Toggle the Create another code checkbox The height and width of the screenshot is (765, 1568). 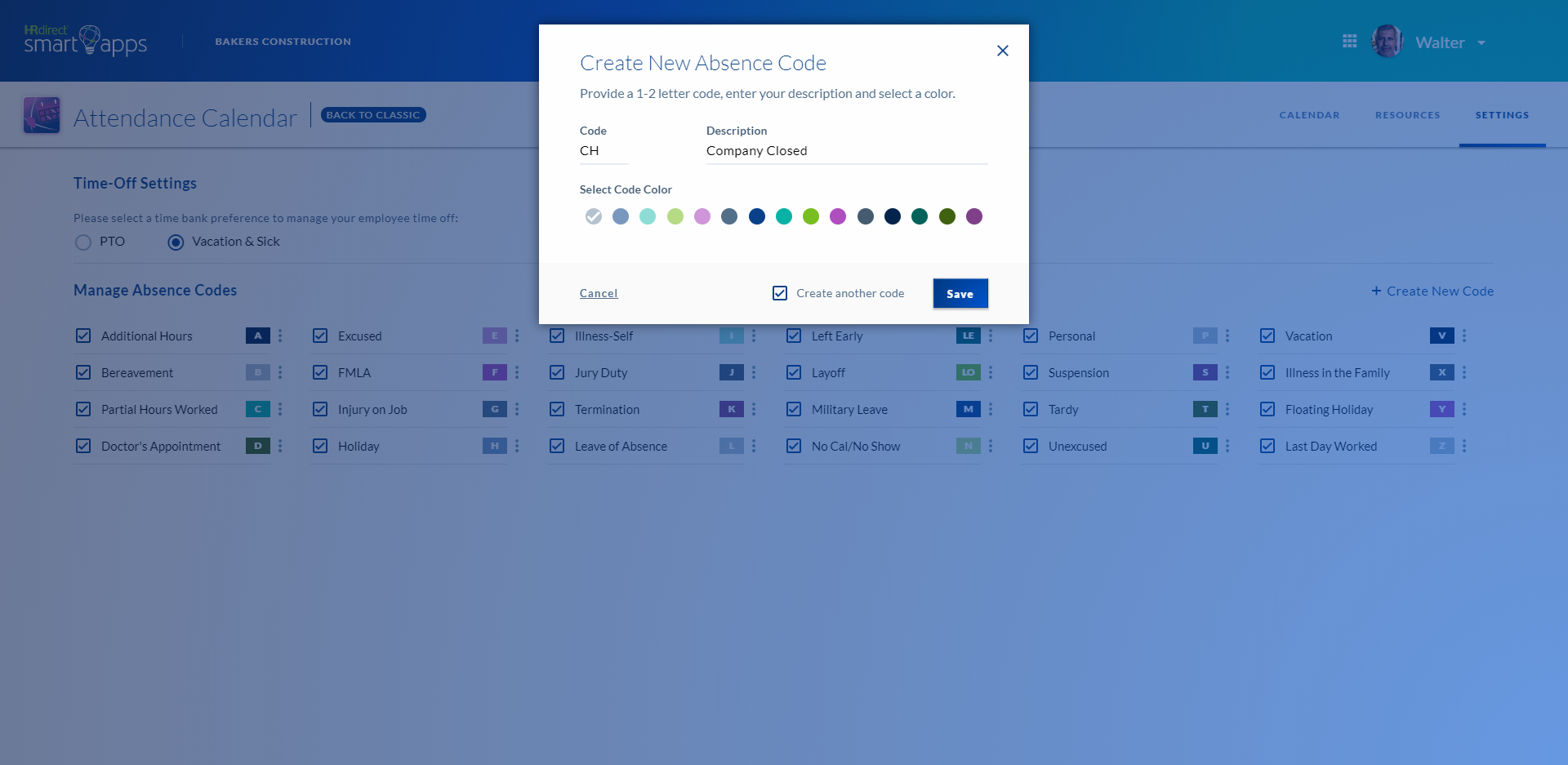pyautogui.click(x=780, y=293)
